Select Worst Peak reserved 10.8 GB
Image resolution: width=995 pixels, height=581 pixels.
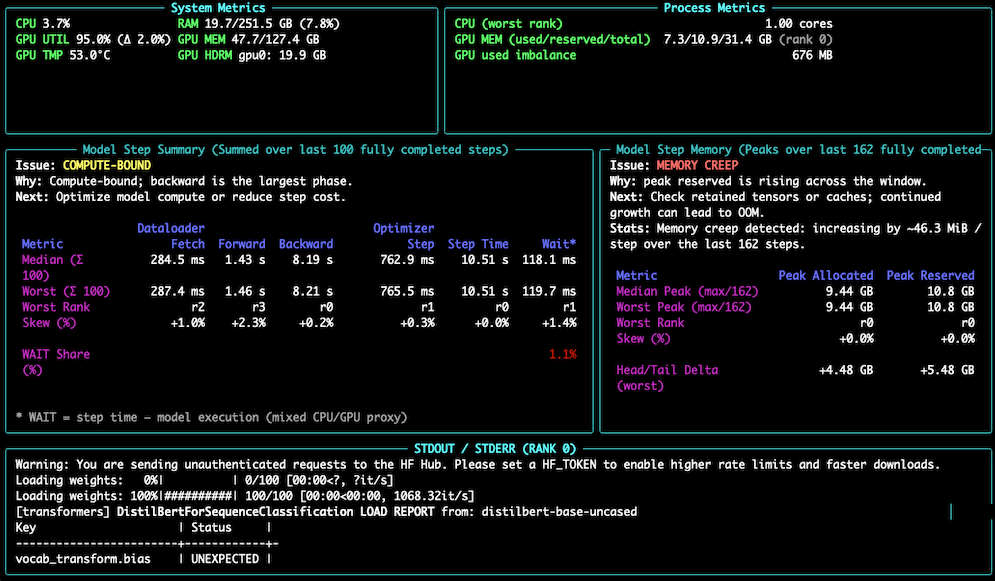pos(951,308)
